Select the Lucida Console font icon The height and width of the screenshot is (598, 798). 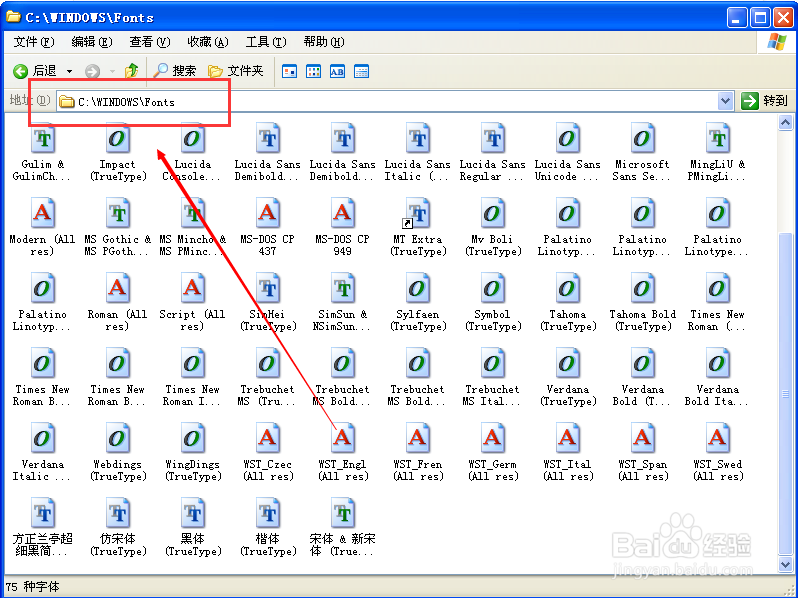[192, 138]
